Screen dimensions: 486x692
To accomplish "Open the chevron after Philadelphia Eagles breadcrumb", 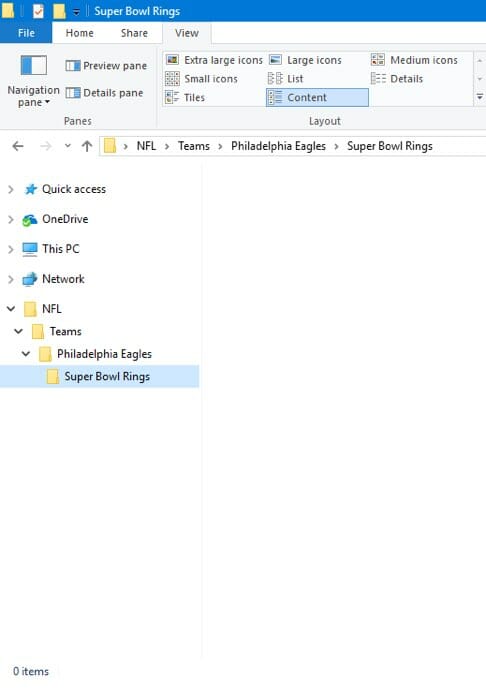I will pos(337,146).
